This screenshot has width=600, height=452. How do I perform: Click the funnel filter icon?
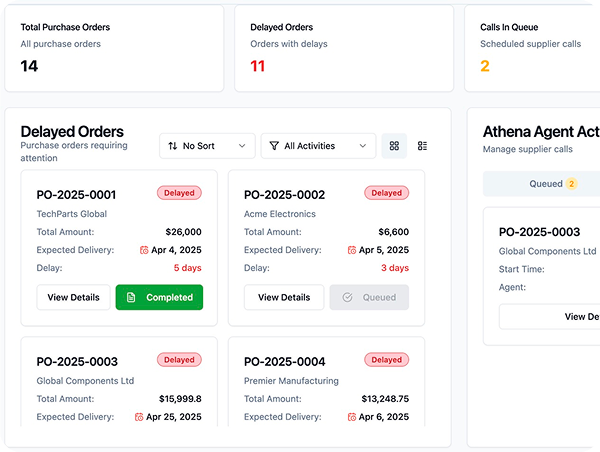click(274, 146)
